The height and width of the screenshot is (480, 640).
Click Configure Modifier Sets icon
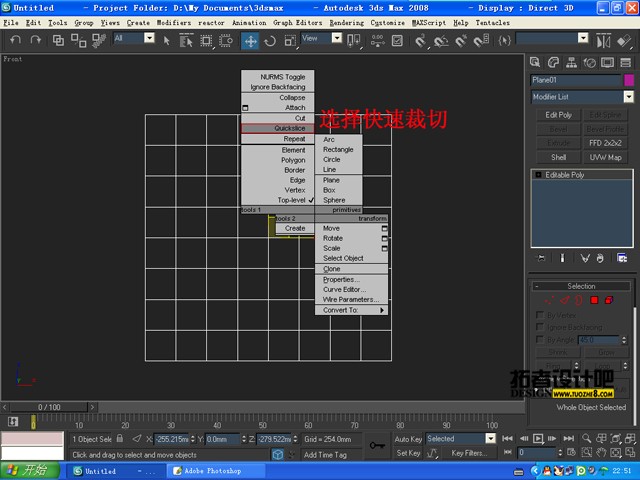(x=622, y=258)
